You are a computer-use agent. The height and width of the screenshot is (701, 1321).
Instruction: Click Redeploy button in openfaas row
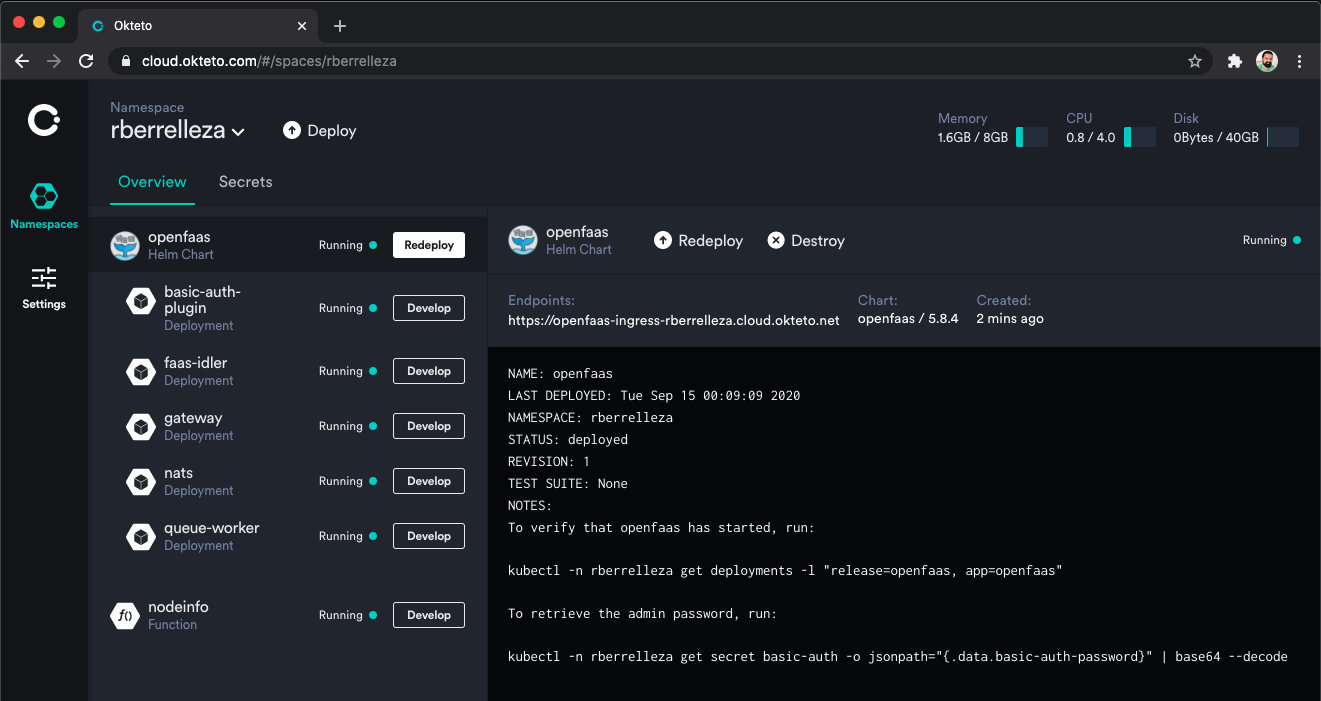pyautogui.click(x=429, y=245)
